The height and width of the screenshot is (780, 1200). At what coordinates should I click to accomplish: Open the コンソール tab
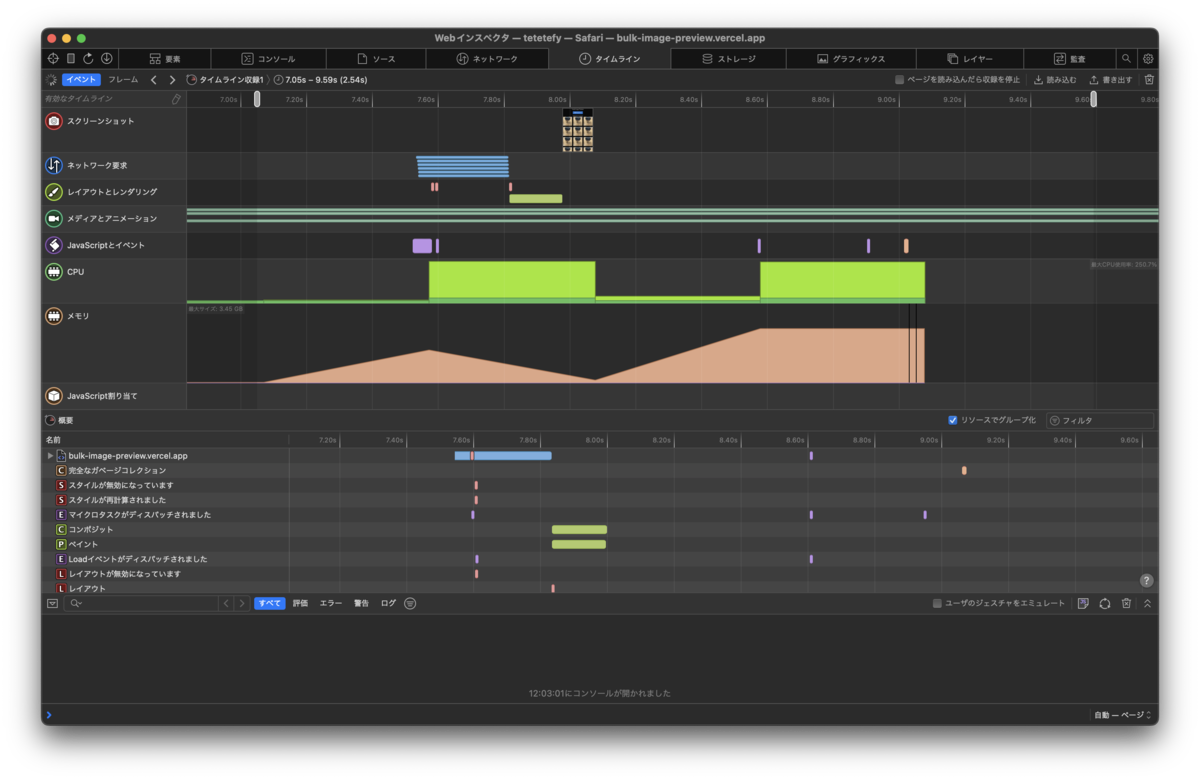pos(268,59)
